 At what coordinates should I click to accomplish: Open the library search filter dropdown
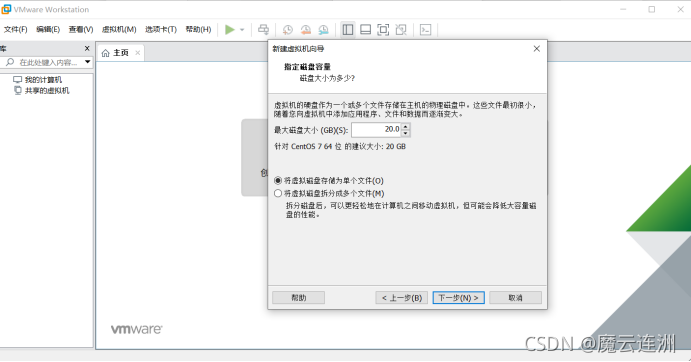(88, 62)
